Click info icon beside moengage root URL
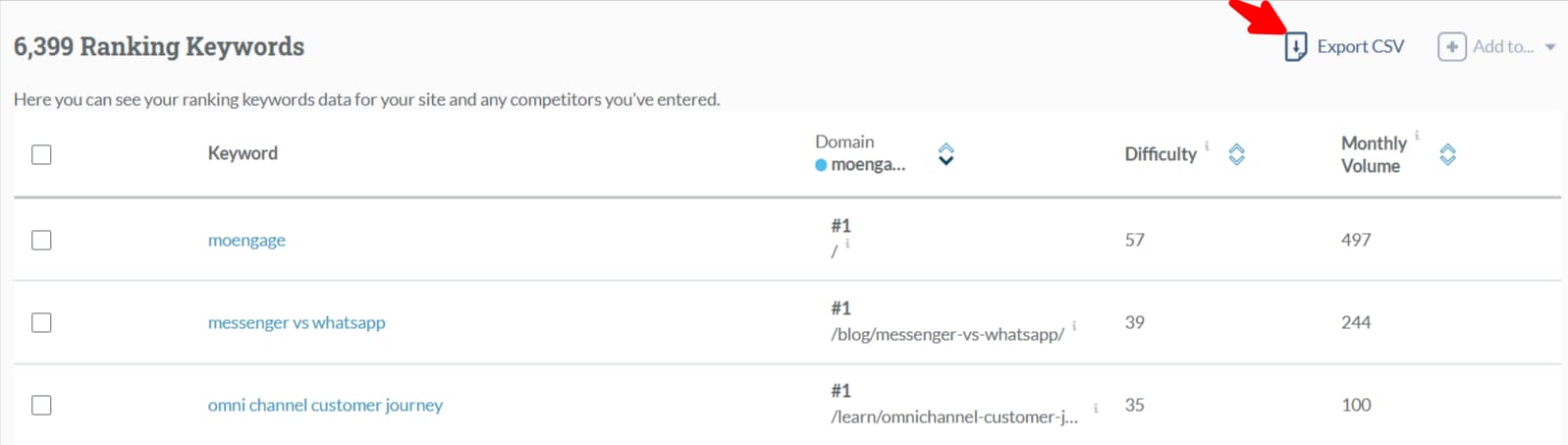This screenshot has height=445, width=1568. [847, 243]
